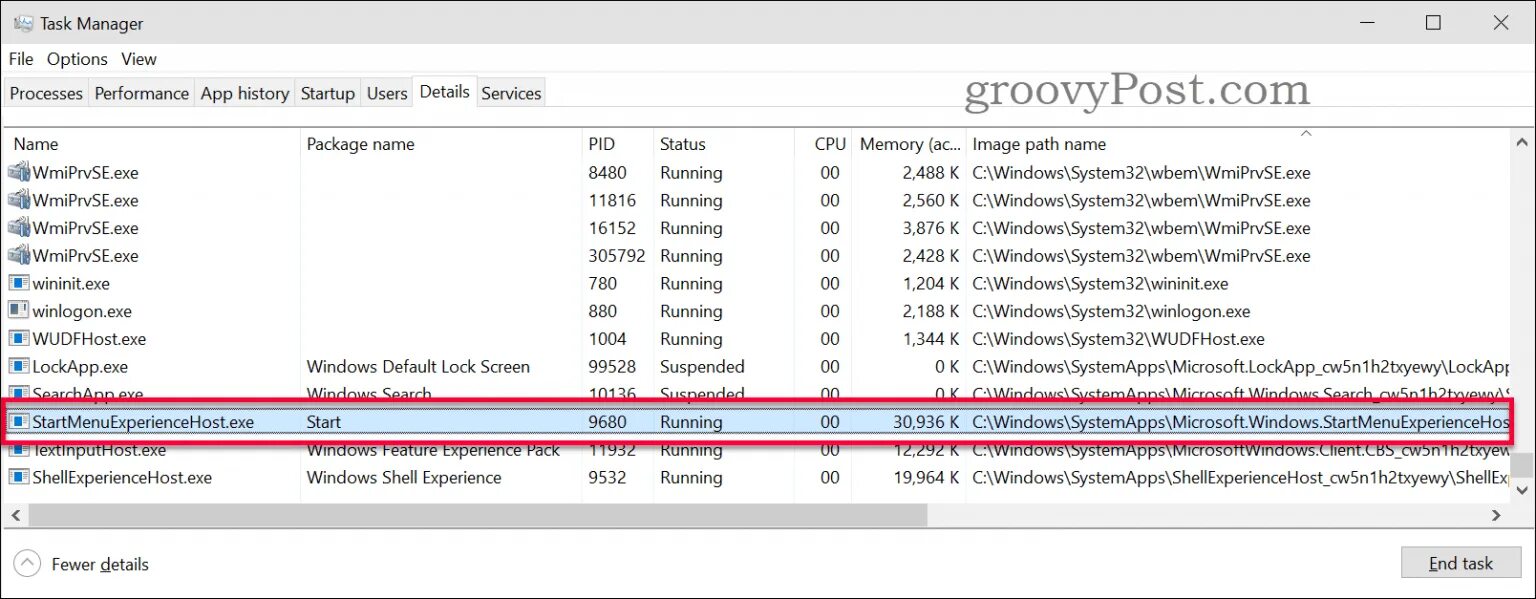Click the Windows Shell Experience package name

404,478
